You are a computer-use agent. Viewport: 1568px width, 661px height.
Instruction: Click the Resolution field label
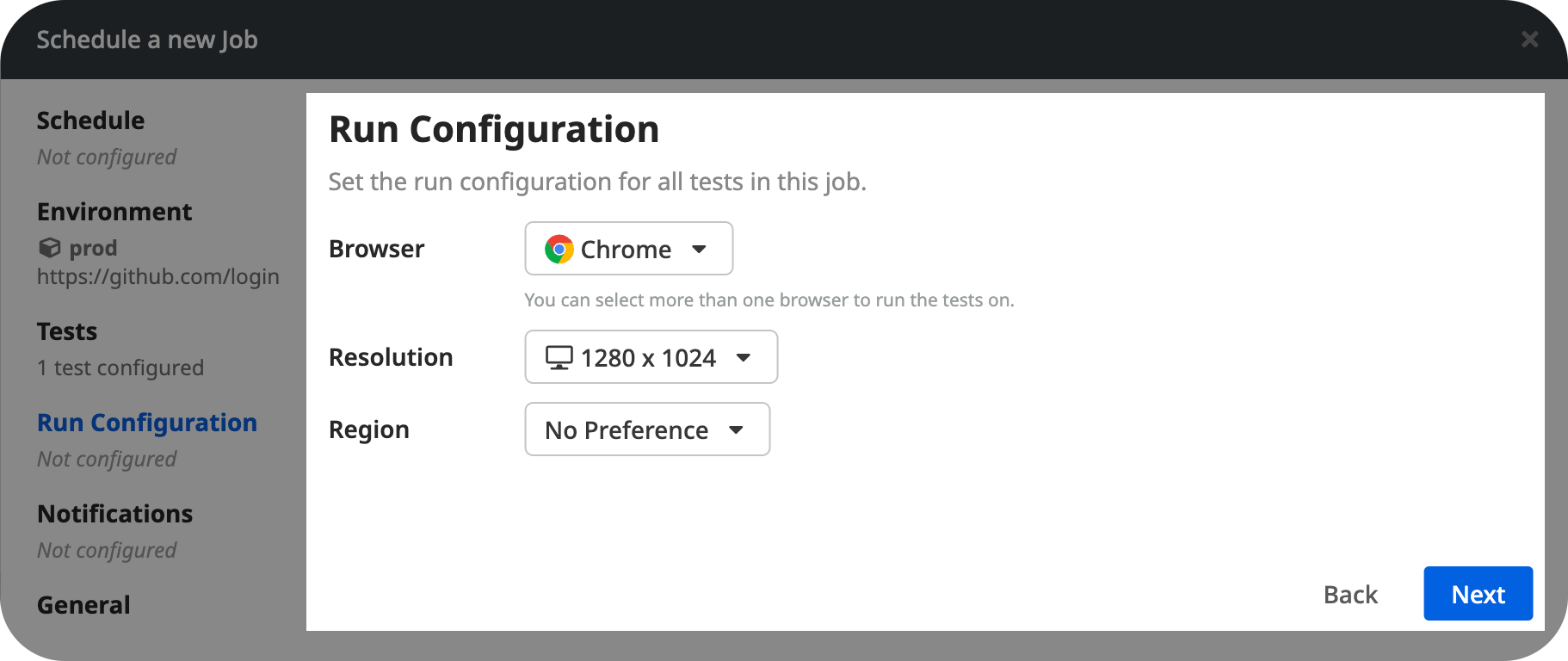(391, 357)
